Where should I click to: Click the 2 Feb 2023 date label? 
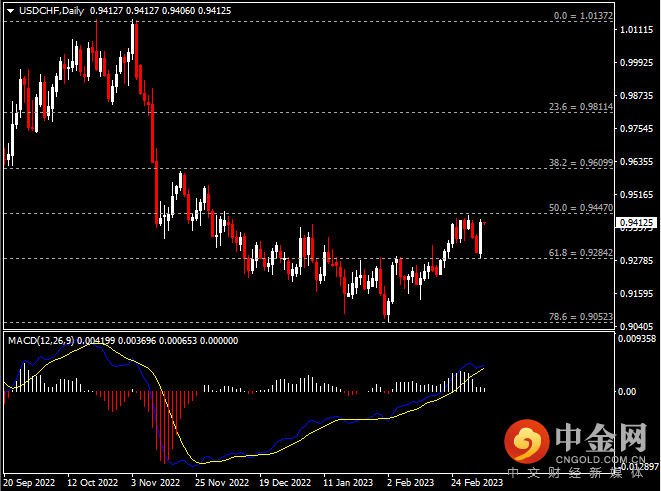click(411, 483)
